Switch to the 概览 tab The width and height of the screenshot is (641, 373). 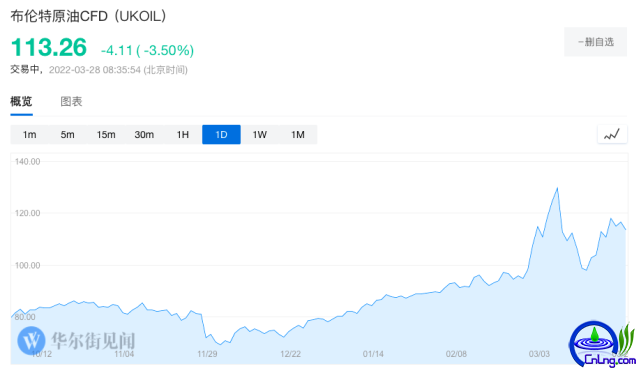click(x=21, y=101)
